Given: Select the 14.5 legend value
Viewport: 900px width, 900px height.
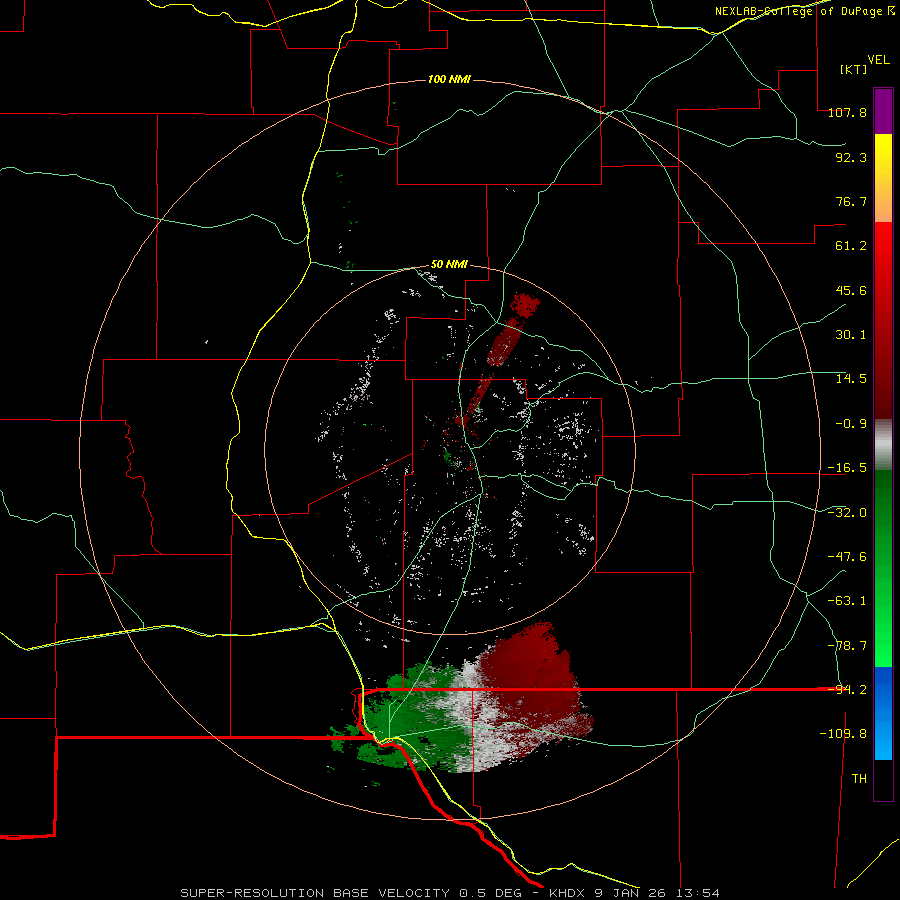Looking at the screenshot, I should coord(851,379).
